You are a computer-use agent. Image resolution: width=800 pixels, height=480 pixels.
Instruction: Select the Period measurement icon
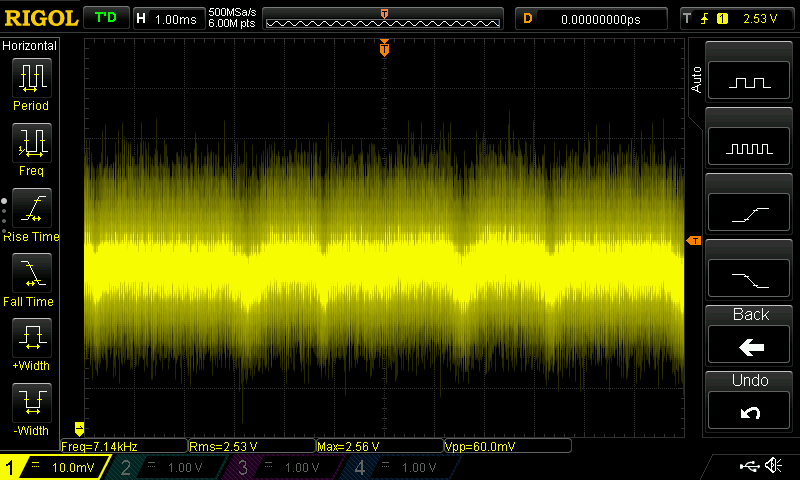tap(32, 78)
